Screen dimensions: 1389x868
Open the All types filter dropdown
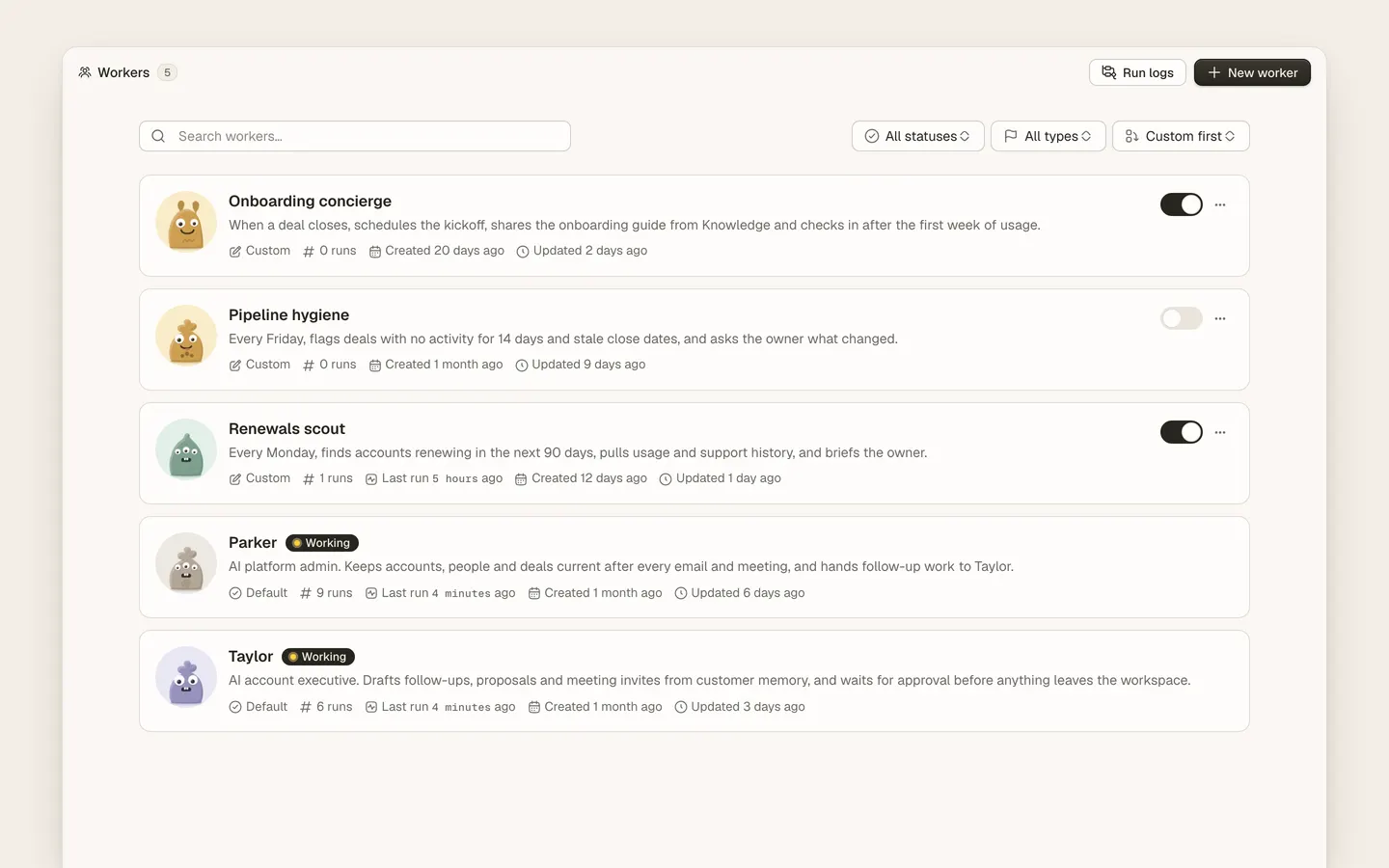[x=1049, y=136]
